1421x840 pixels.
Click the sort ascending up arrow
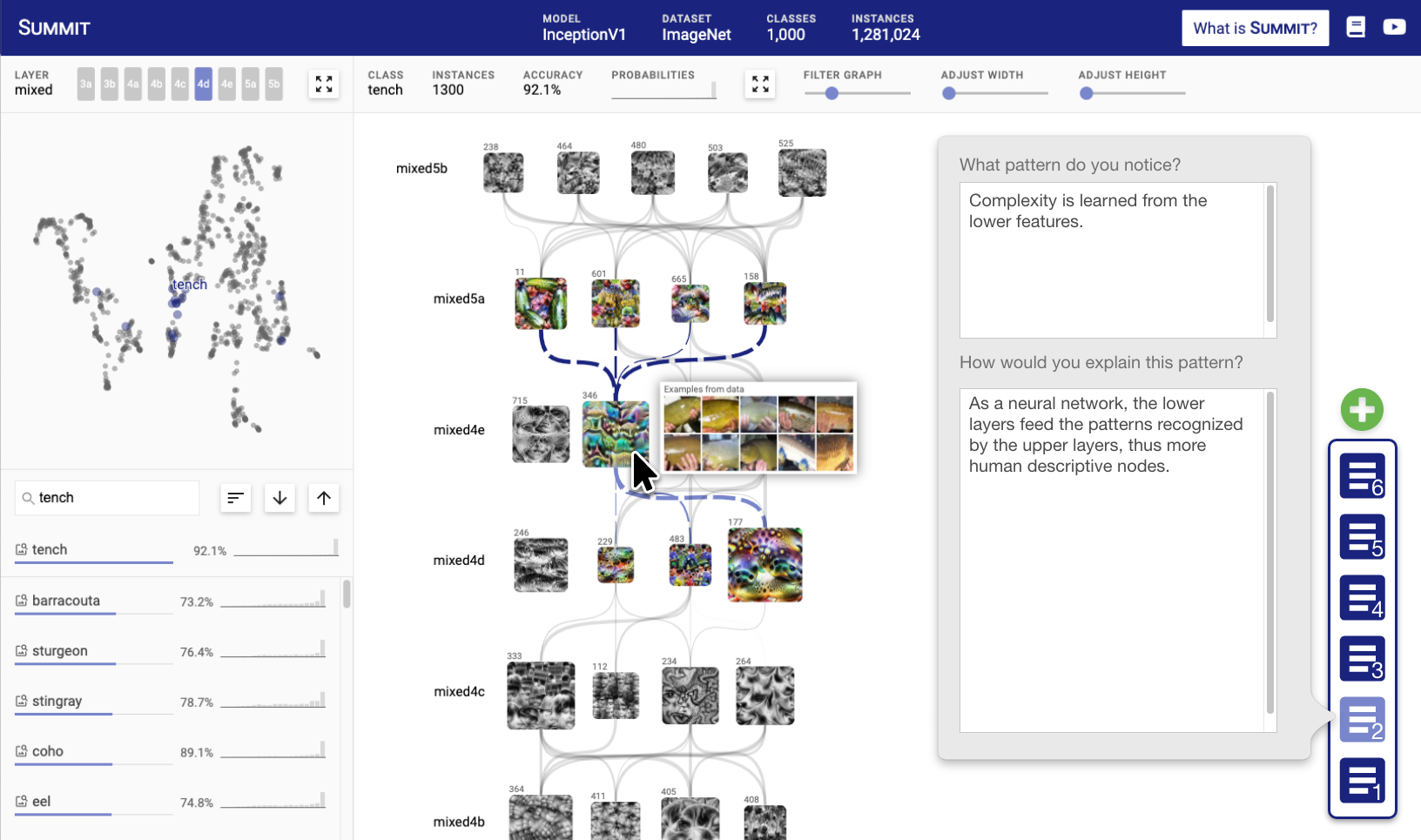click(324, 498)
